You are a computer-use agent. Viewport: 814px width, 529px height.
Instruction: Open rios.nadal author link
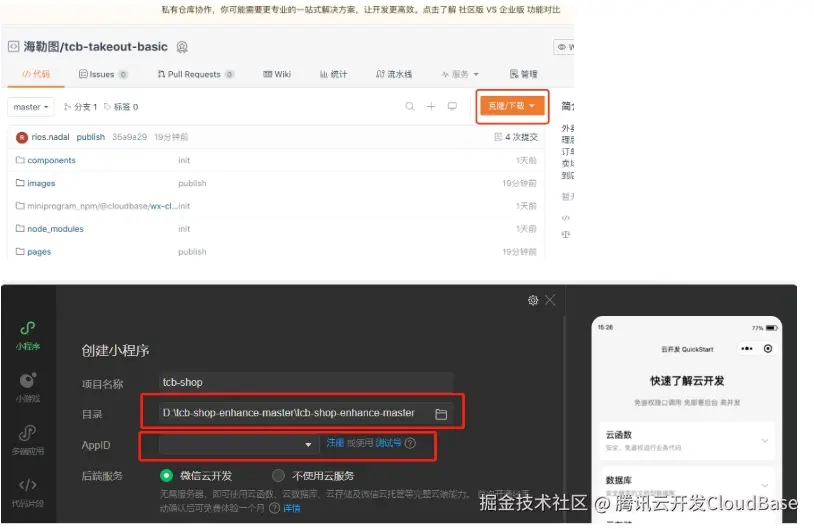(50, 137)
